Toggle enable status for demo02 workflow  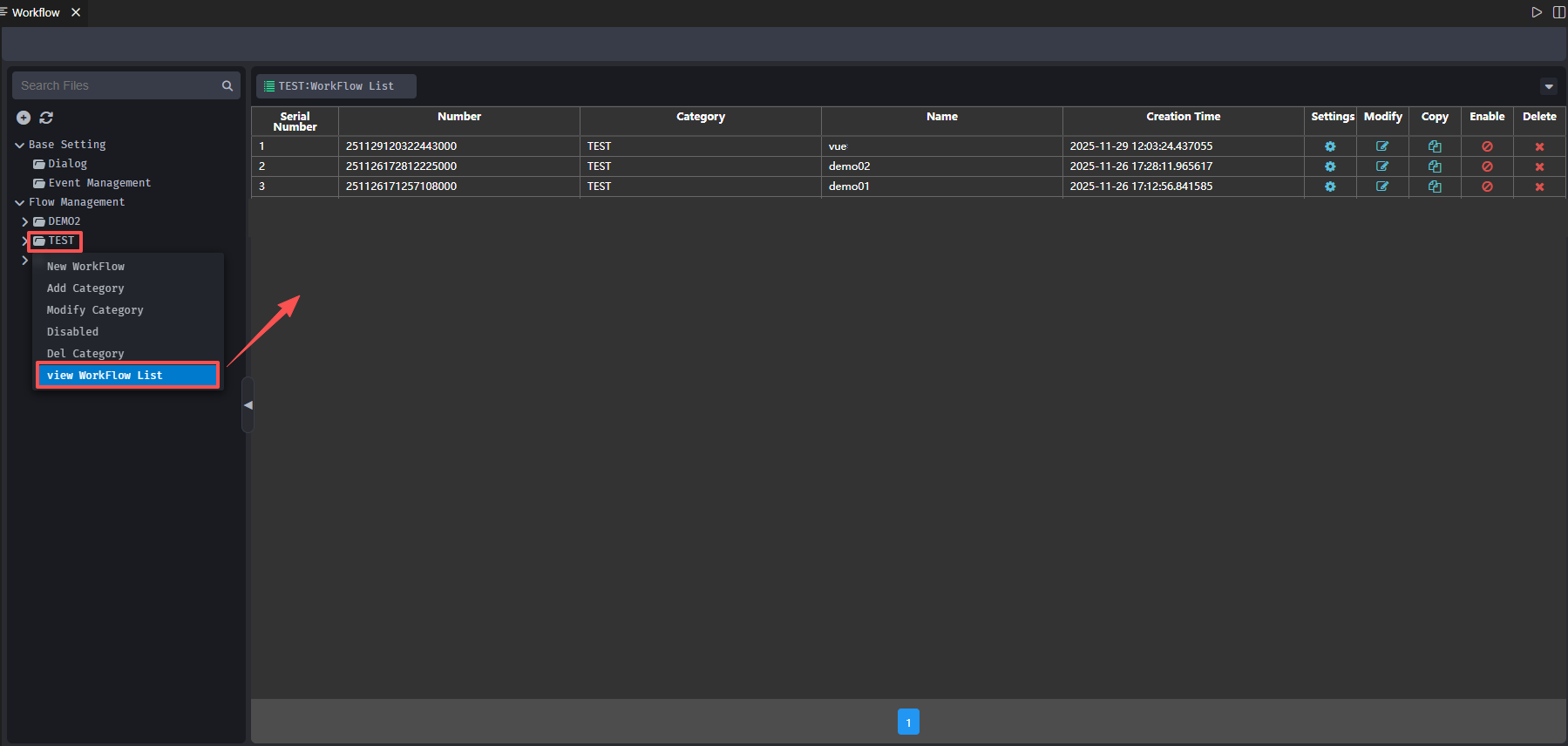point(1487,166)
